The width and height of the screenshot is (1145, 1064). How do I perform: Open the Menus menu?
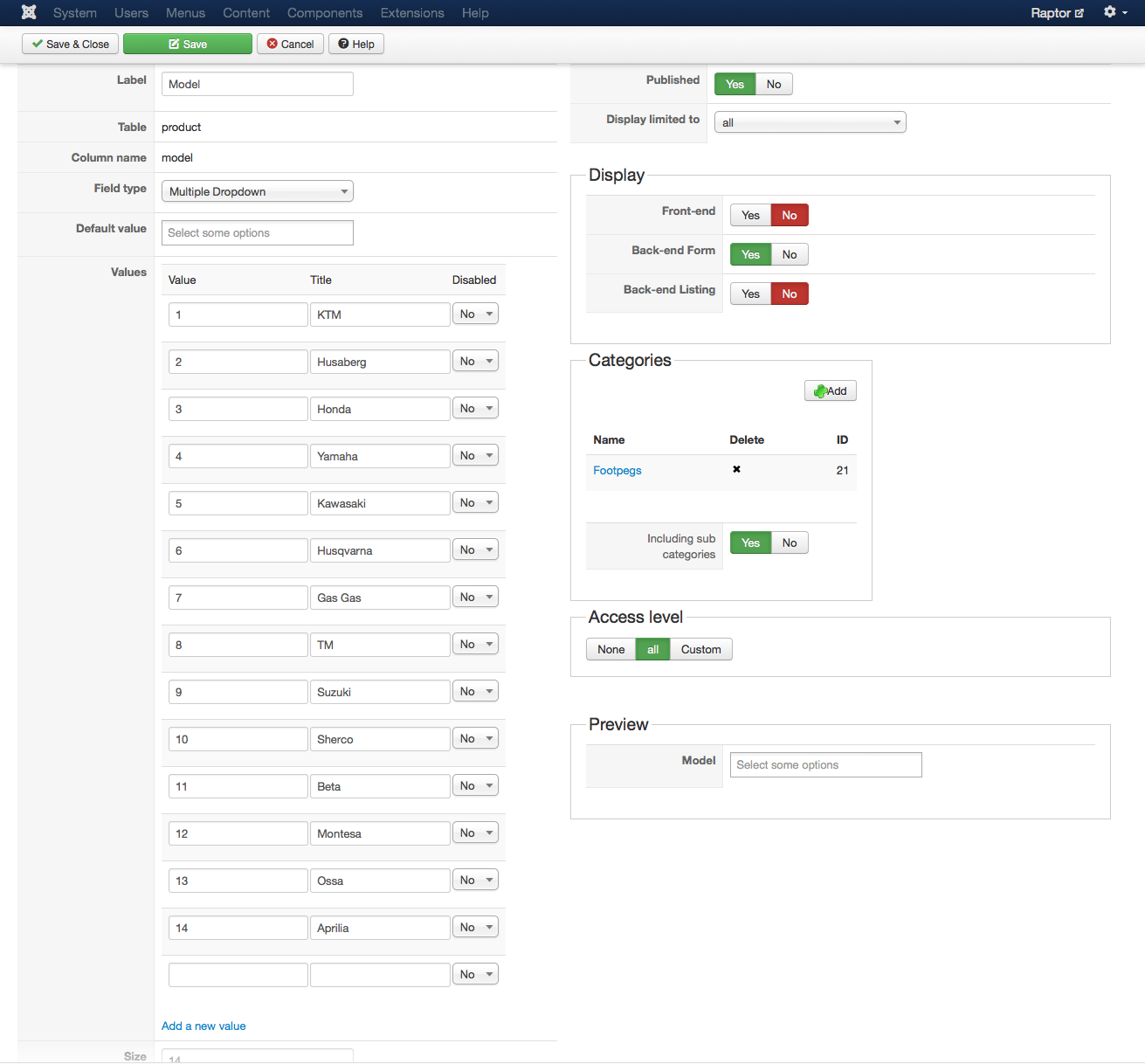(x=185, y=13)
